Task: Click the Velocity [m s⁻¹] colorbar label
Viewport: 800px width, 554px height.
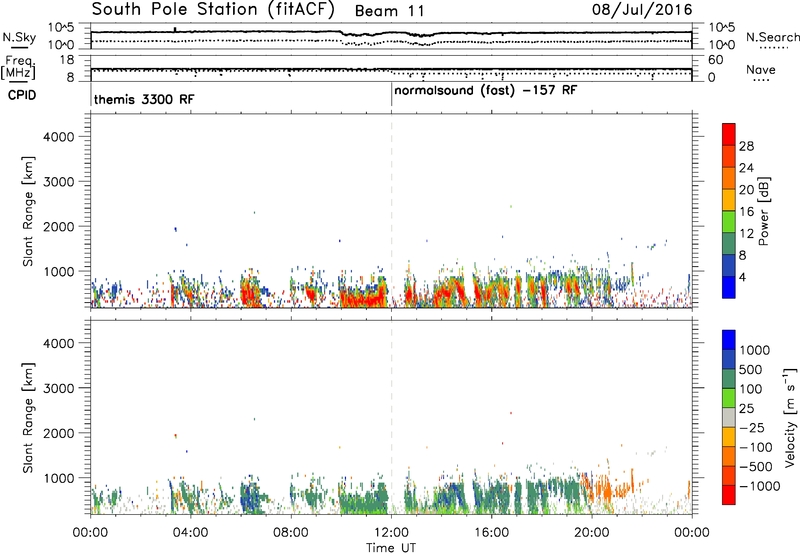Action: [x=790, y=417]
